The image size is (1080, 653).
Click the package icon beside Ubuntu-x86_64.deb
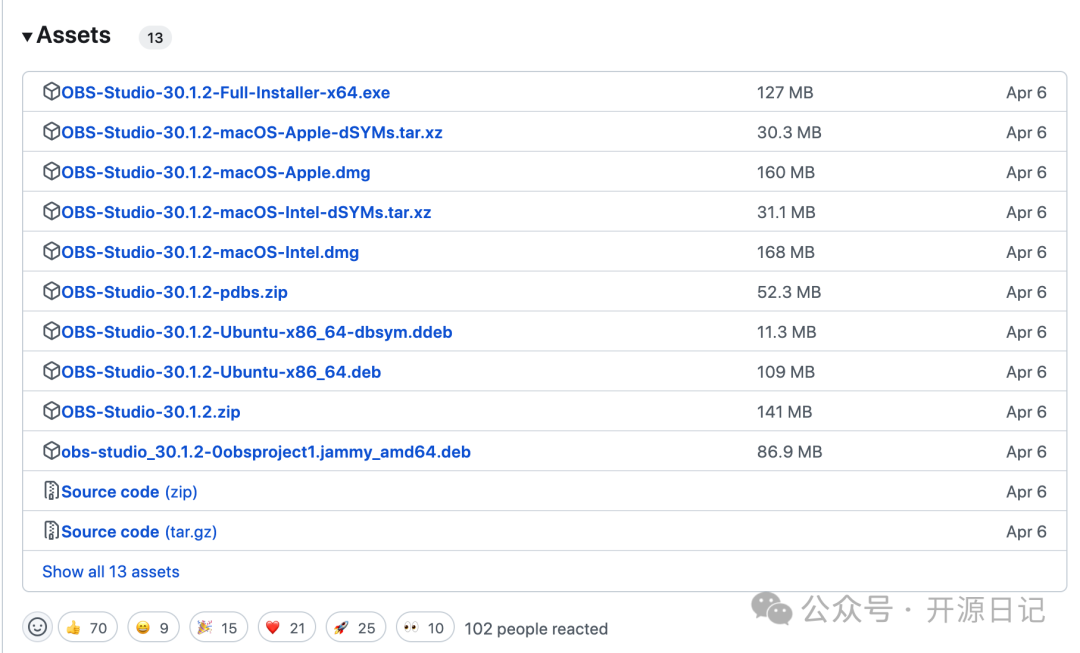[52, 371]
